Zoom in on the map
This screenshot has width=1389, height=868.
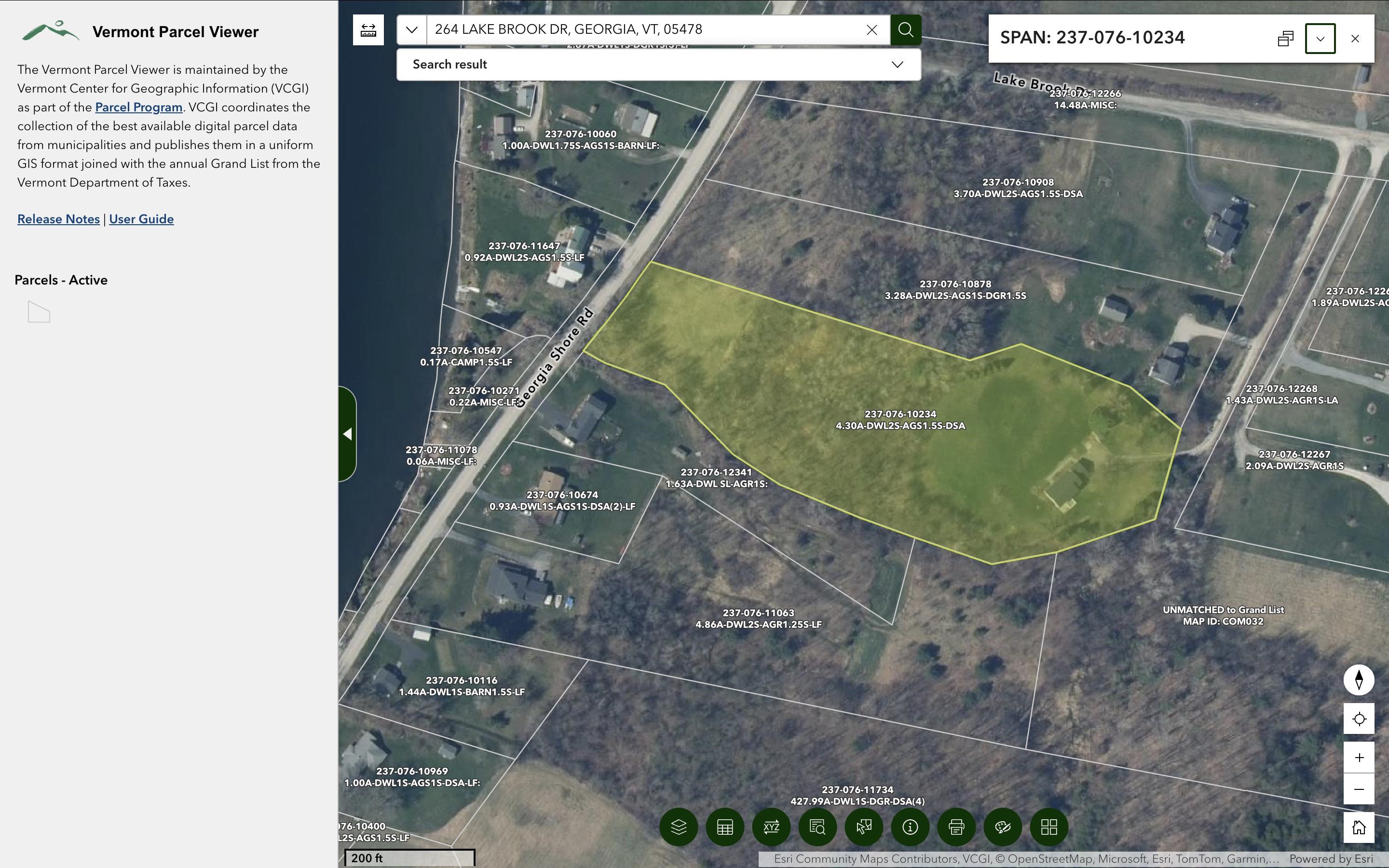tap(1359, 758)
